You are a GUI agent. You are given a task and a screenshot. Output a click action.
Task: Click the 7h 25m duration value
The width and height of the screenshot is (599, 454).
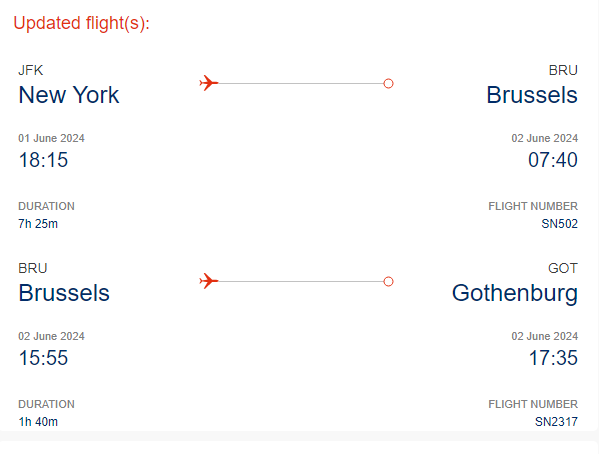point(38,224)
